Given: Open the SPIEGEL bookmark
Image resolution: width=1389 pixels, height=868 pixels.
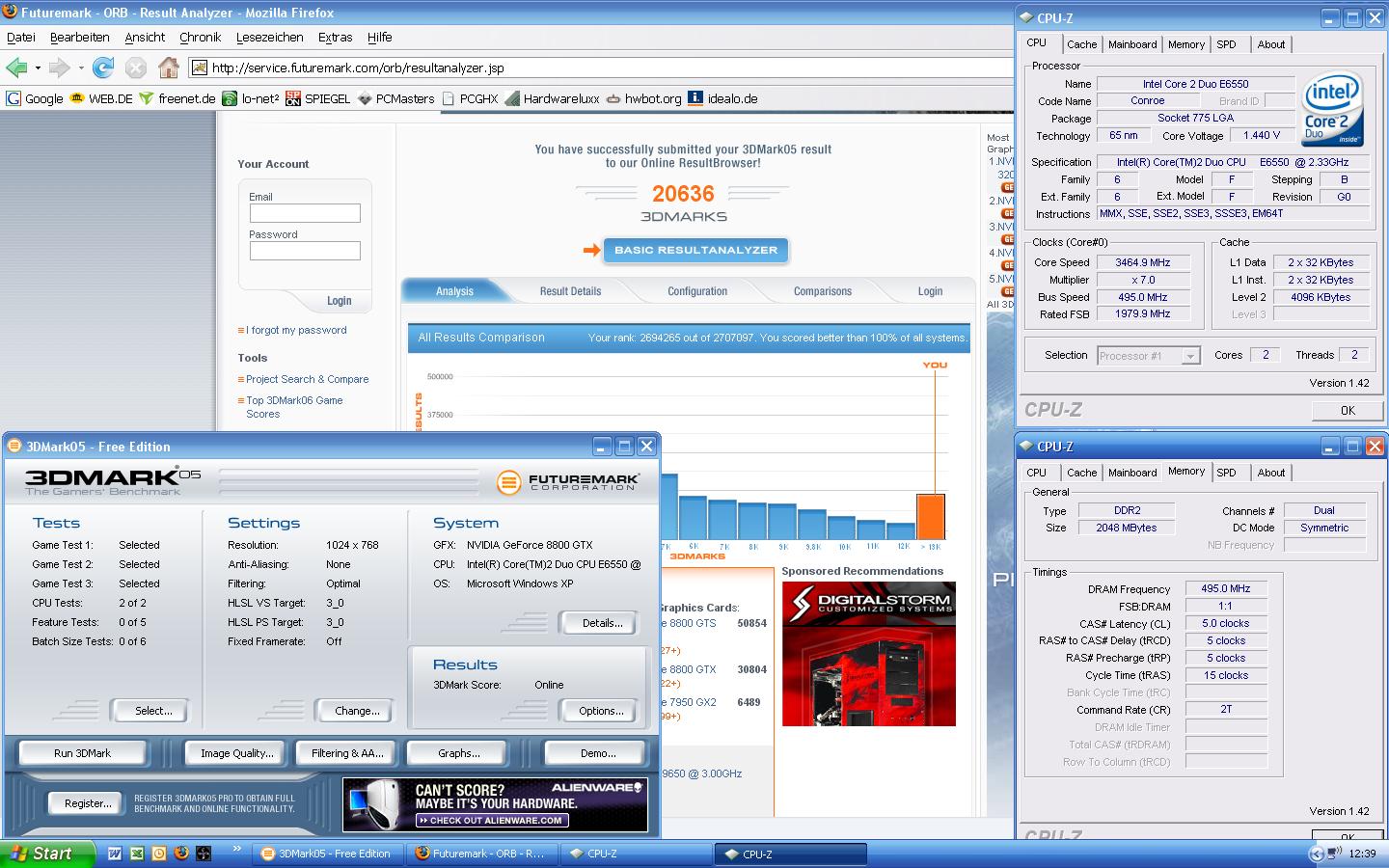Looking at the screenshot, I should 318,98.
